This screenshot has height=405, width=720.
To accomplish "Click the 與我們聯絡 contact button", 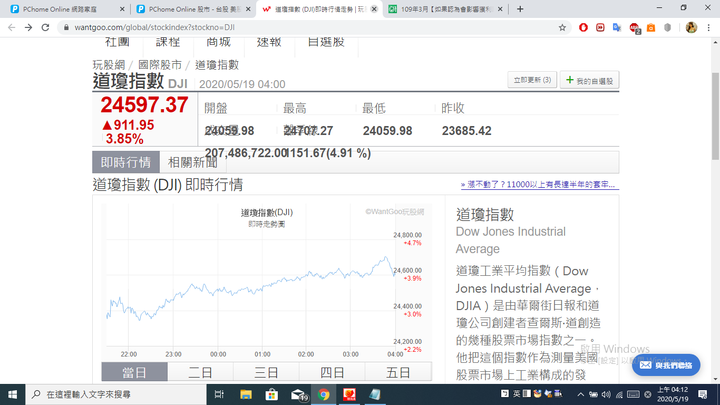I will [666, 365].
